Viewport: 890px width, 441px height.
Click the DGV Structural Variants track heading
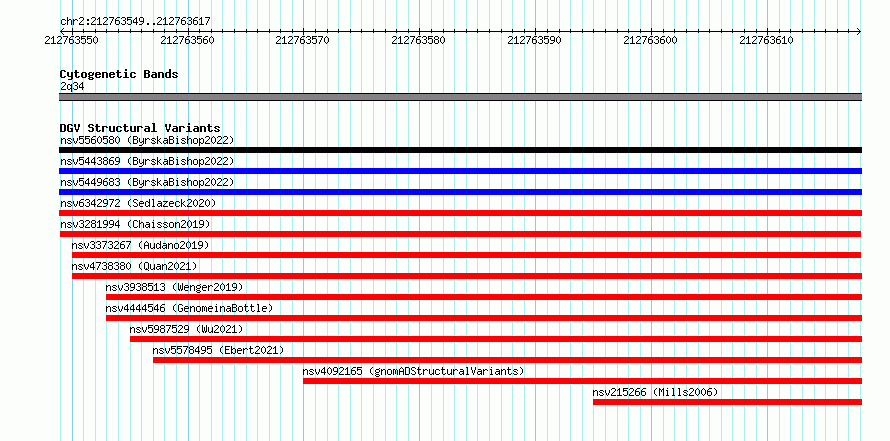140,128
